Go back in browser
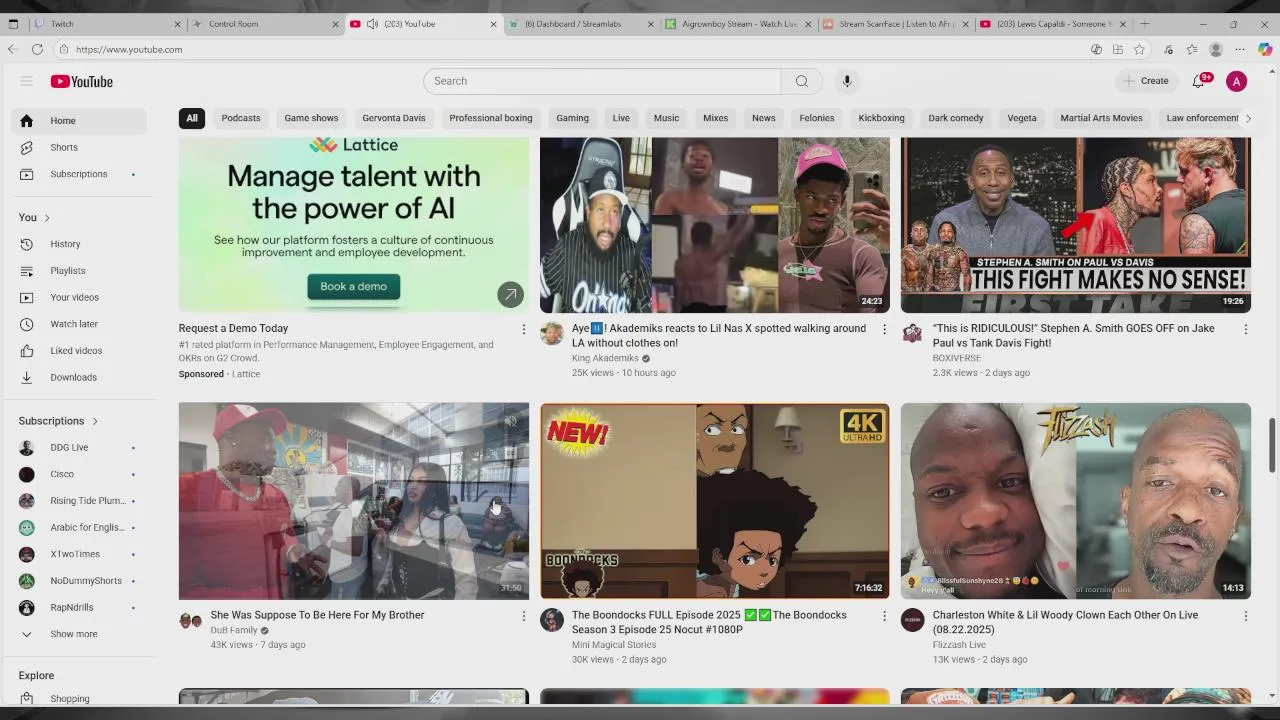The width and height of the screenshot is (1280, 720). (12, 49)
